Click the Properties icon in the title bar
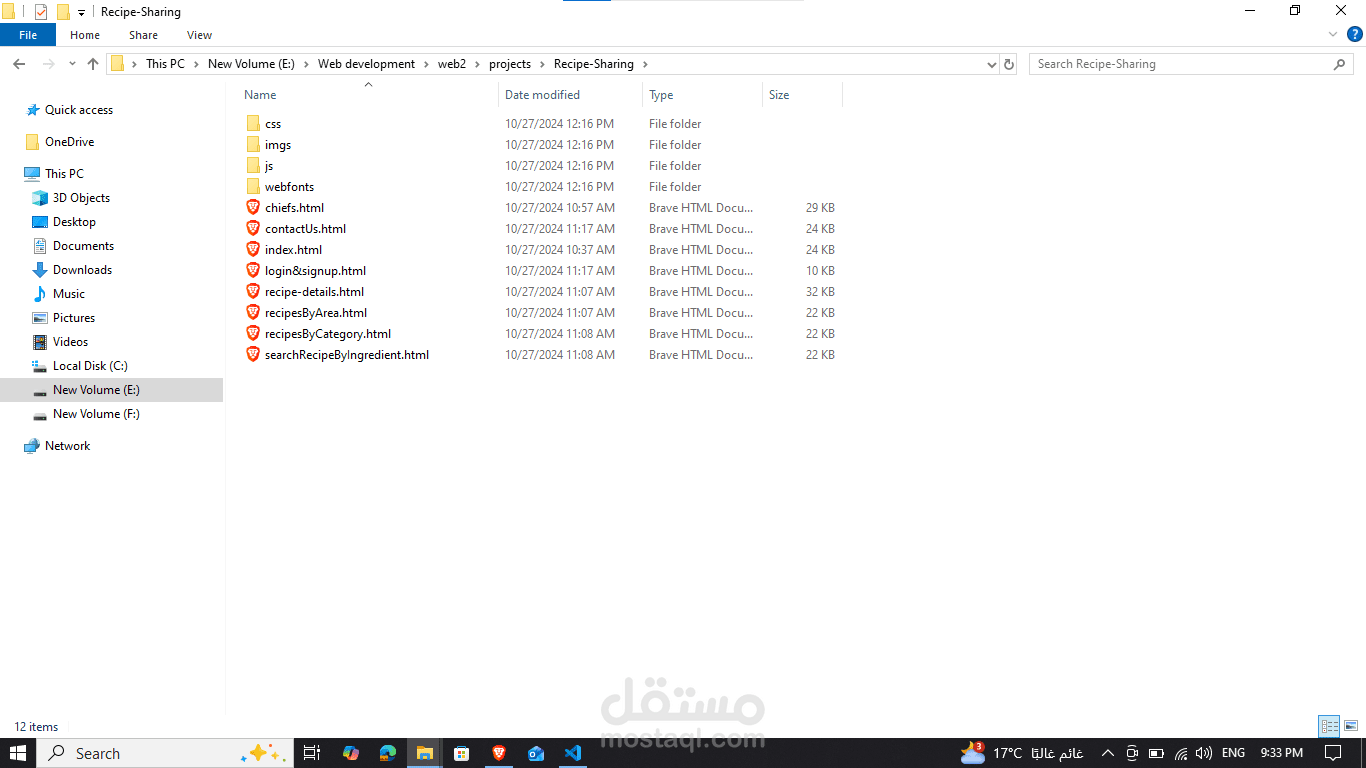Viewport: 1366px width, 768px height. [x=41, y=12]
